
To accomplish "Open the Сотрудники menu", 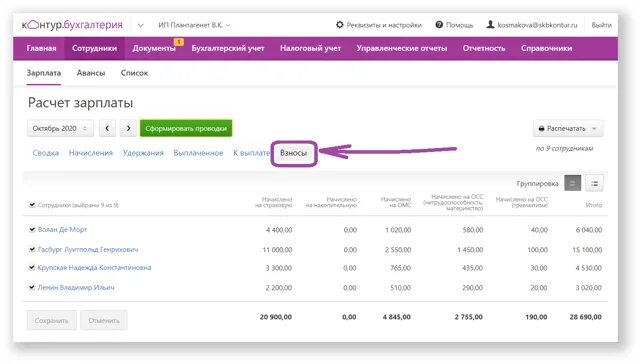I will point(94,48).
